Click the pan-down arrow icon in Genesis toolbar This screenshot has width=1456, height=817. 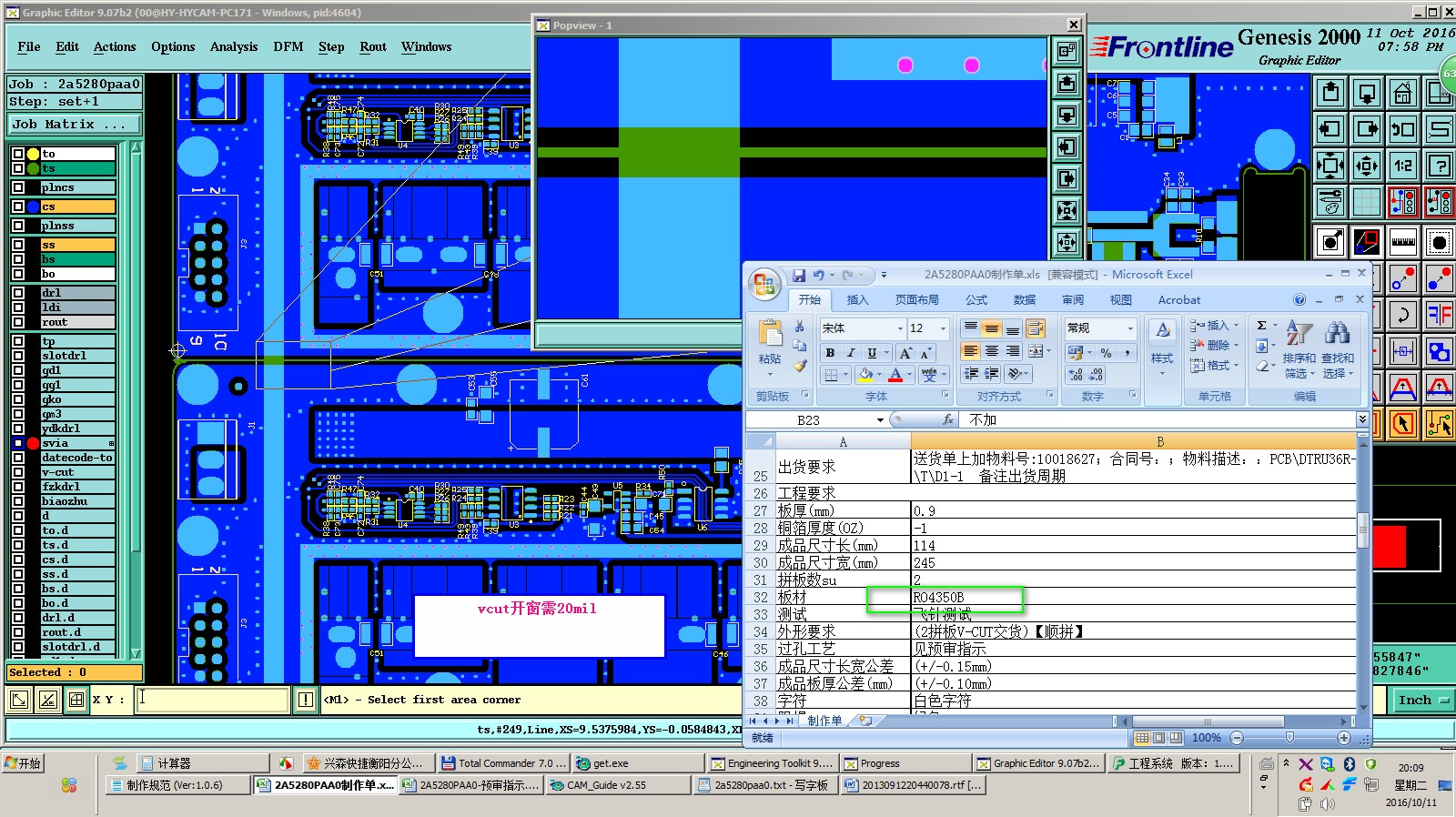pos(1367,93)
